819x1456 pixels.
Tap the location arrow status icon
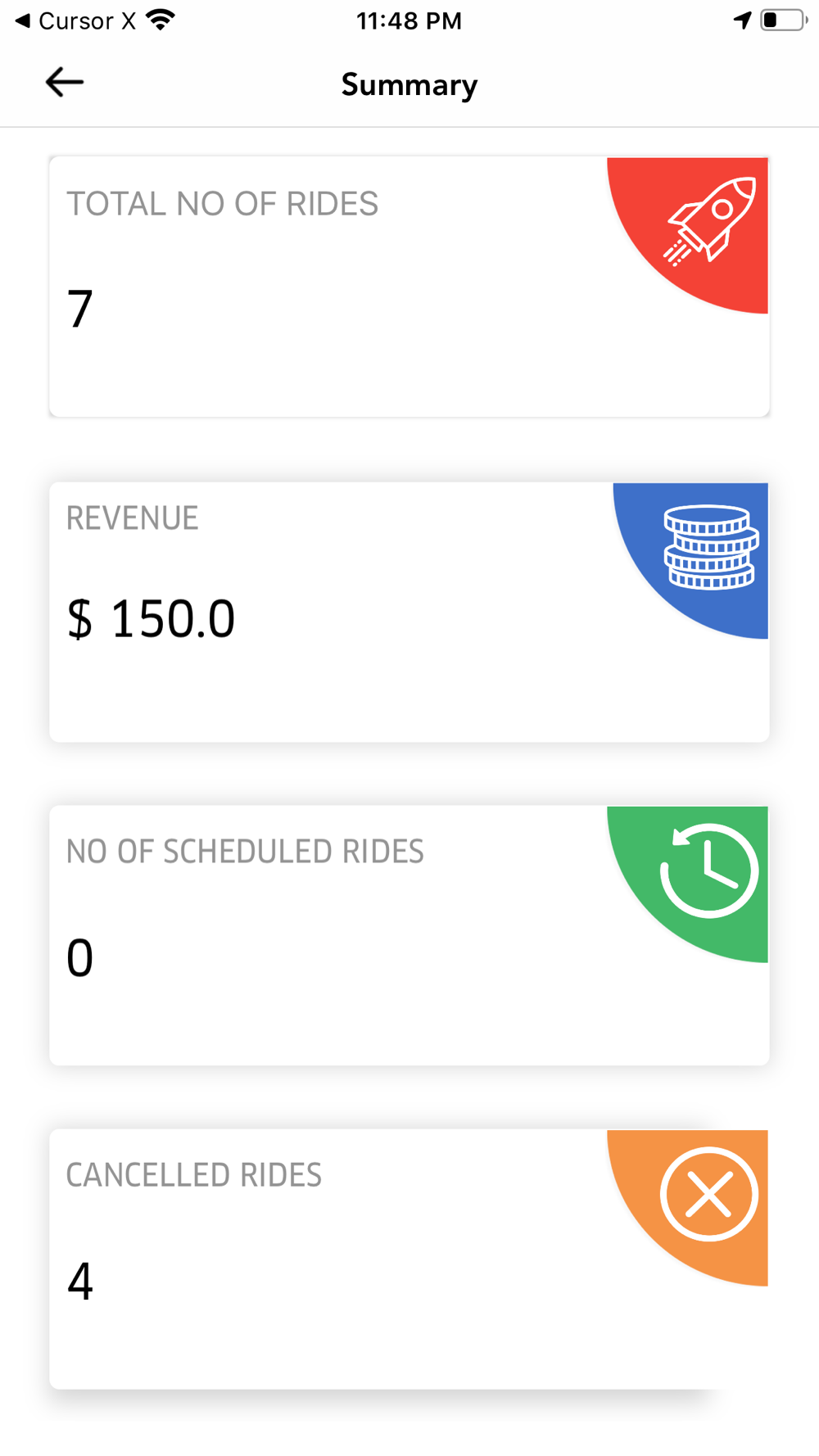coord(742,20)
